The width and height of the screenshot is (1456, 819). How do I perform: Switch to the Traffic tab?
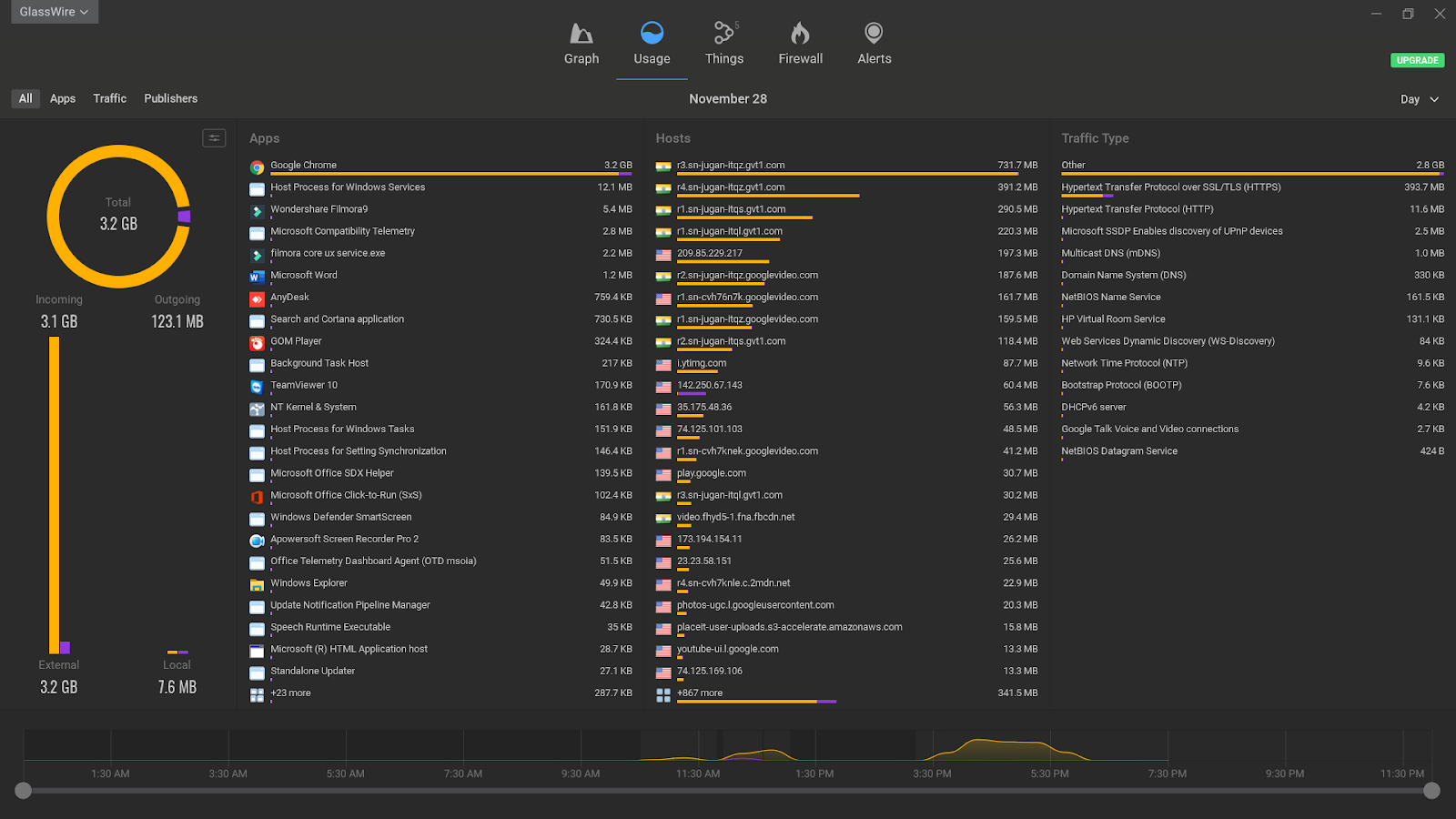click(x=109, y=98)
